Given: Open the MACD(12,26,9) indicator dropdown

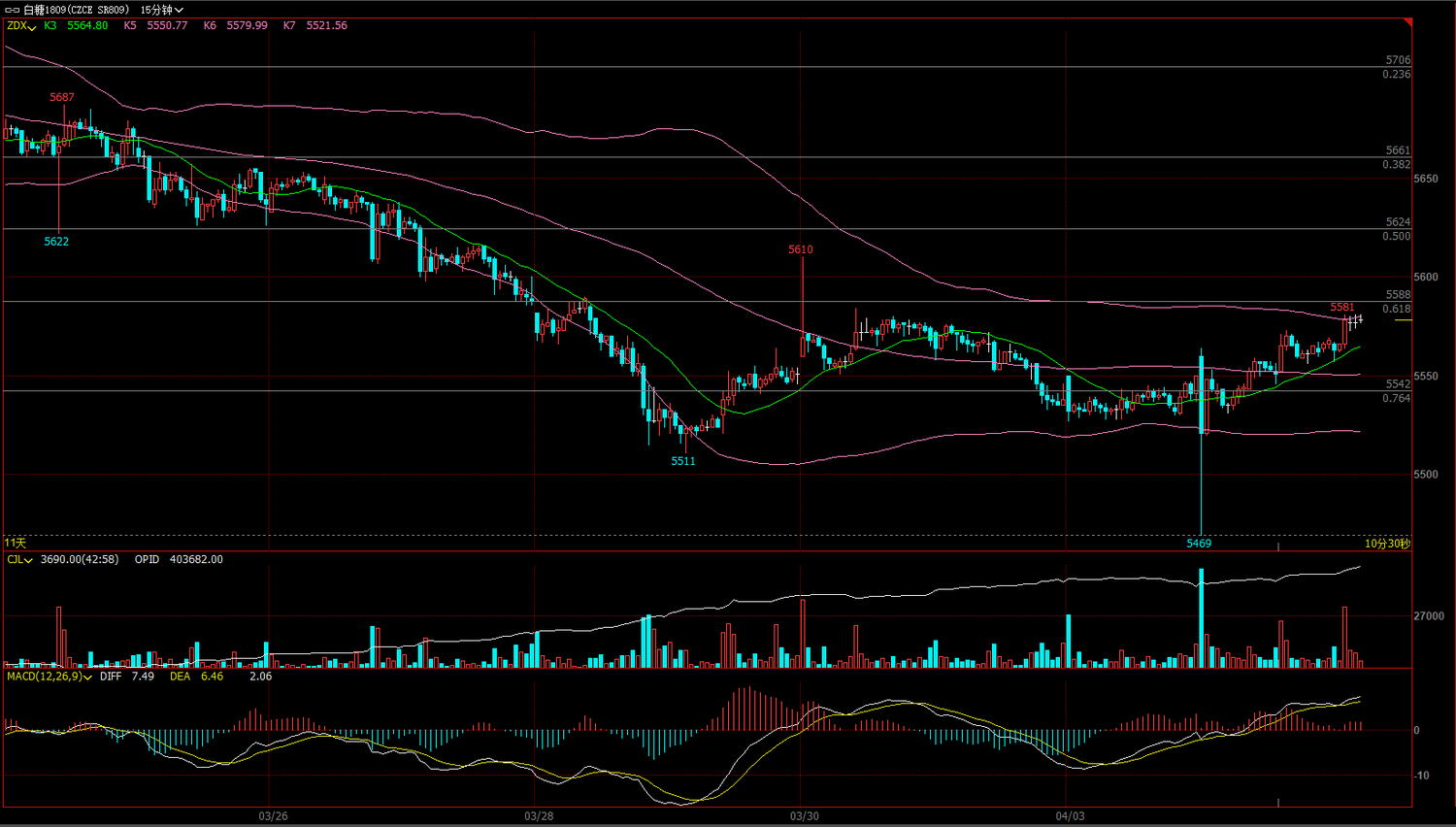Looking at the screenshot, I should [49, 677].
